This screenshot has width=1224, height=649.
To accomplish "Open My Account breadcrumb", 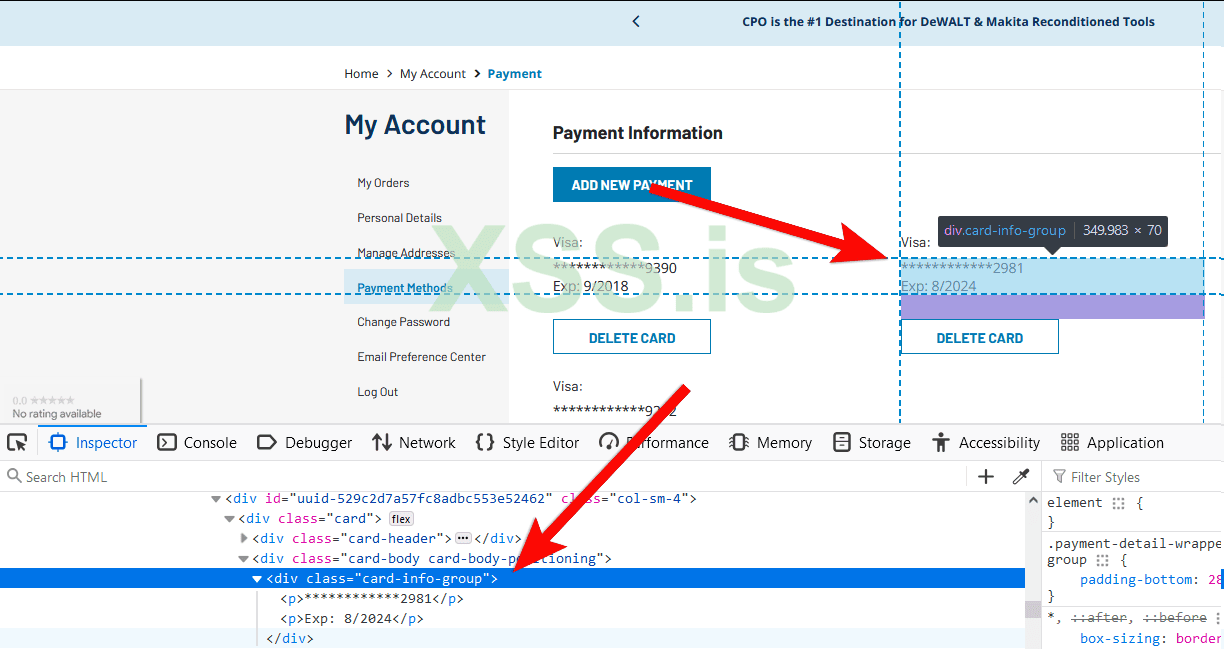I will 433,74.
